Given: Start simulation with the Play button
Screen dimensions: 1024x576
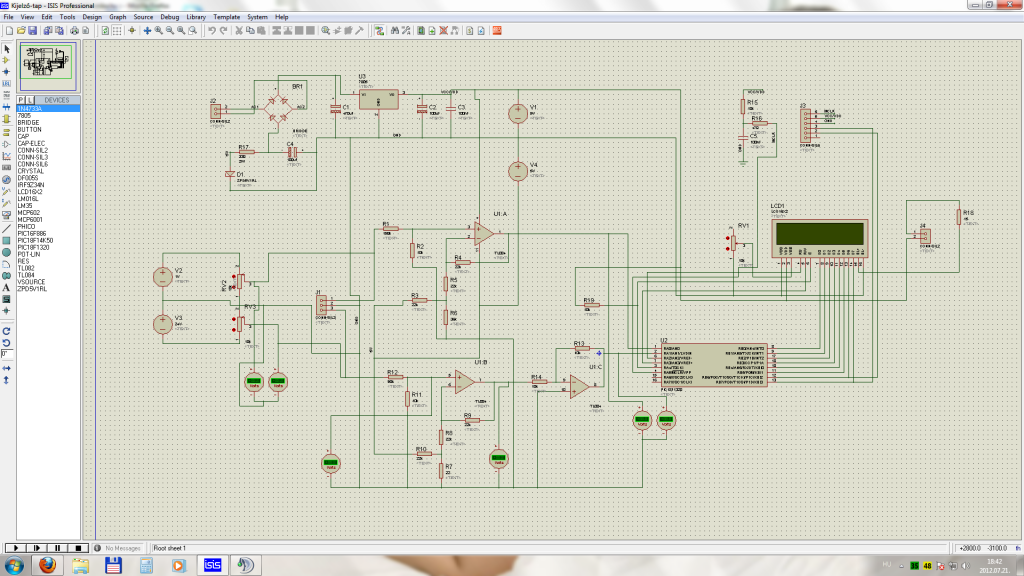Looking at the screenshot, I should pos(16,548).
